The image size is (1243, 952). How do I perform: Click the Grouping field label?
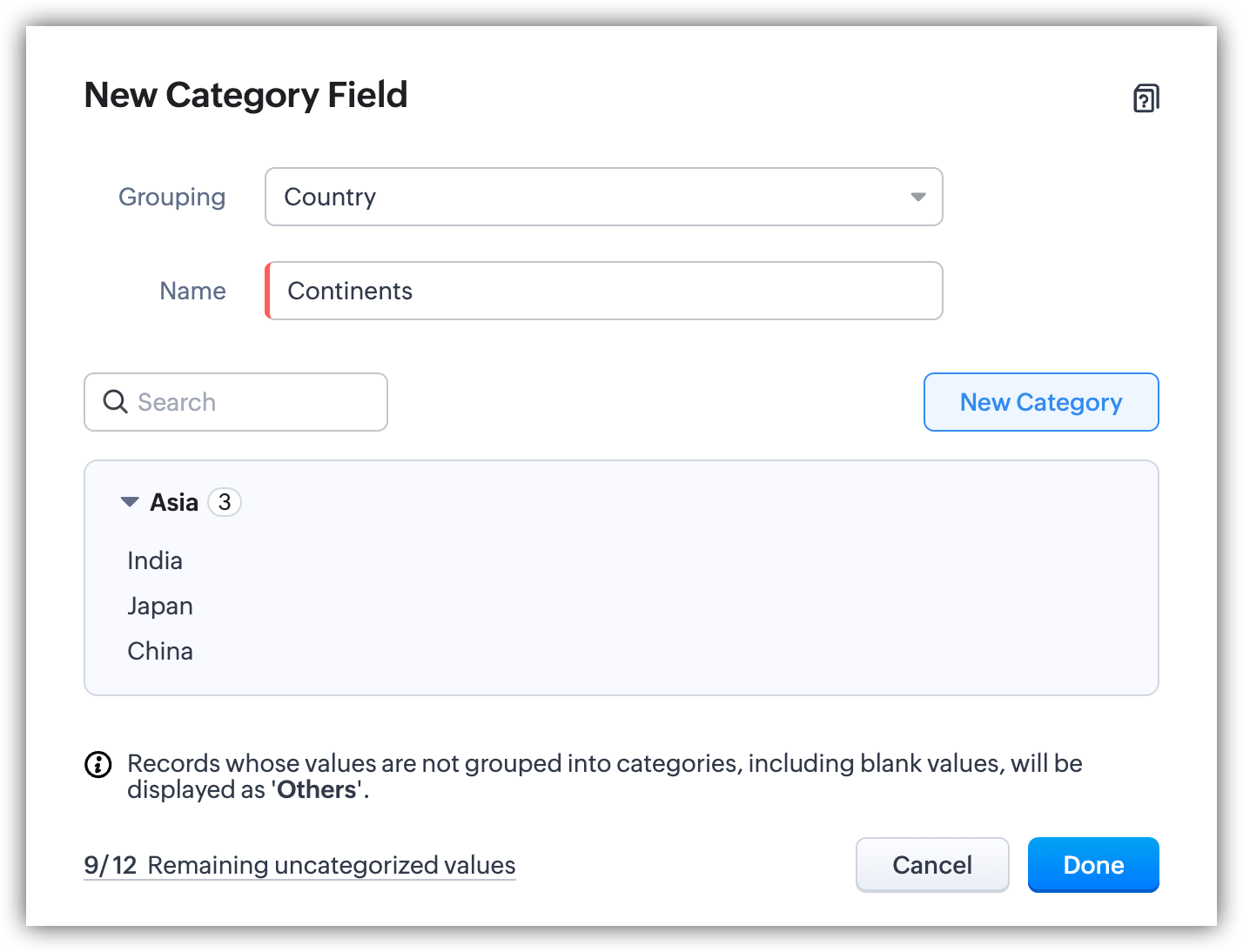click(172, 197)
